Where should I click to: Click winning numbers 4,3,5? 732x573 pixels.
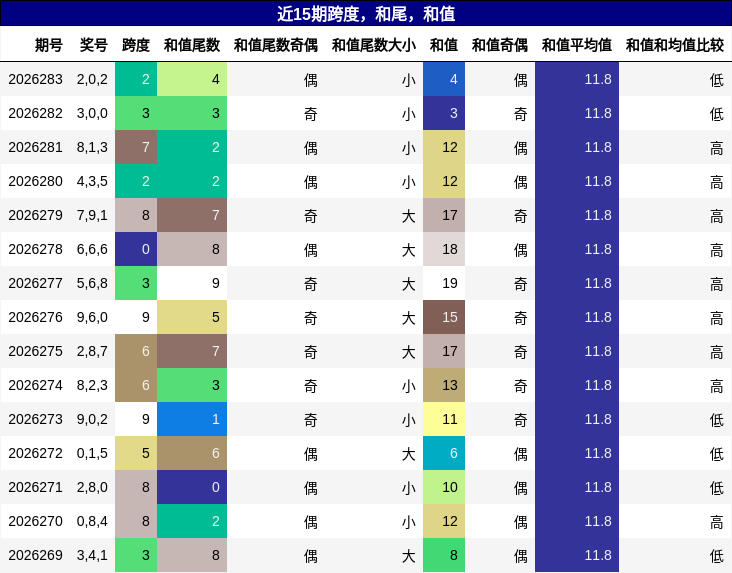tap(92, 181)
